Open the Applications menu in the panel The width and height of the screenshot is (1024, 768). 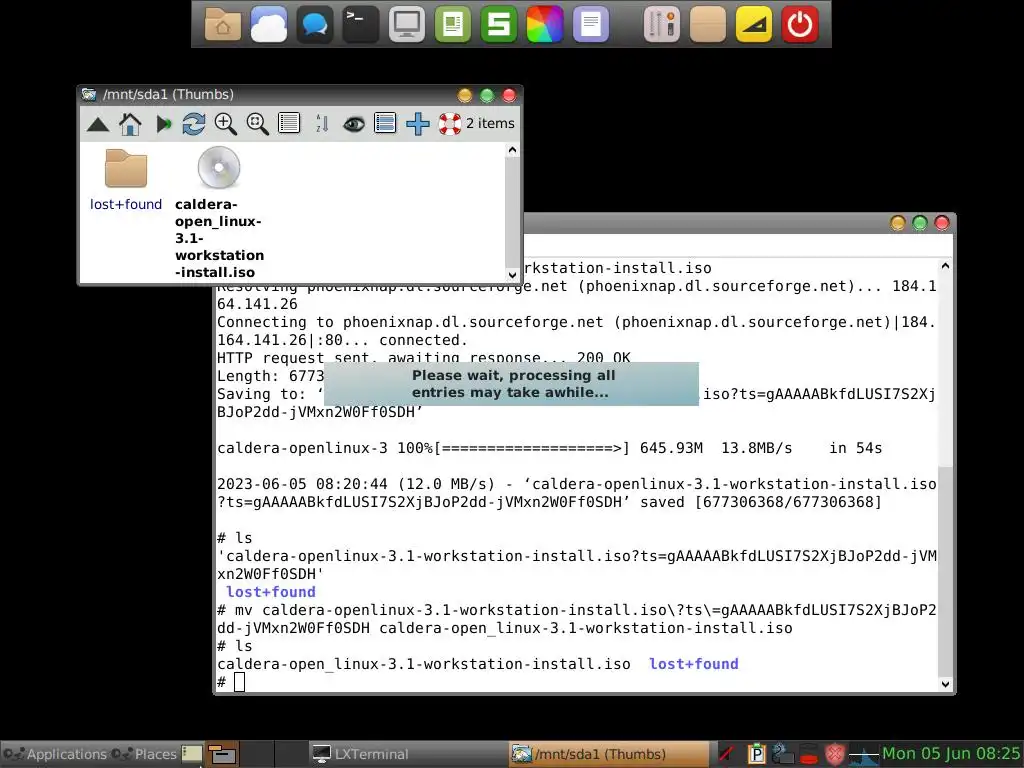55,754
